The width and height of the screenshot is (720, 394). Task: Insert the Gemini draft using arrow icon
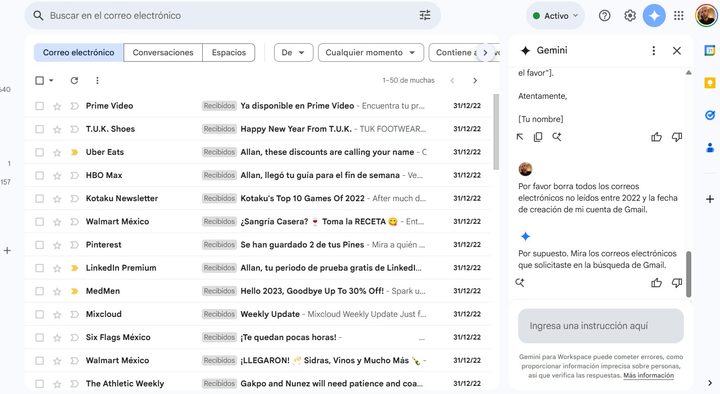[520, 137]
